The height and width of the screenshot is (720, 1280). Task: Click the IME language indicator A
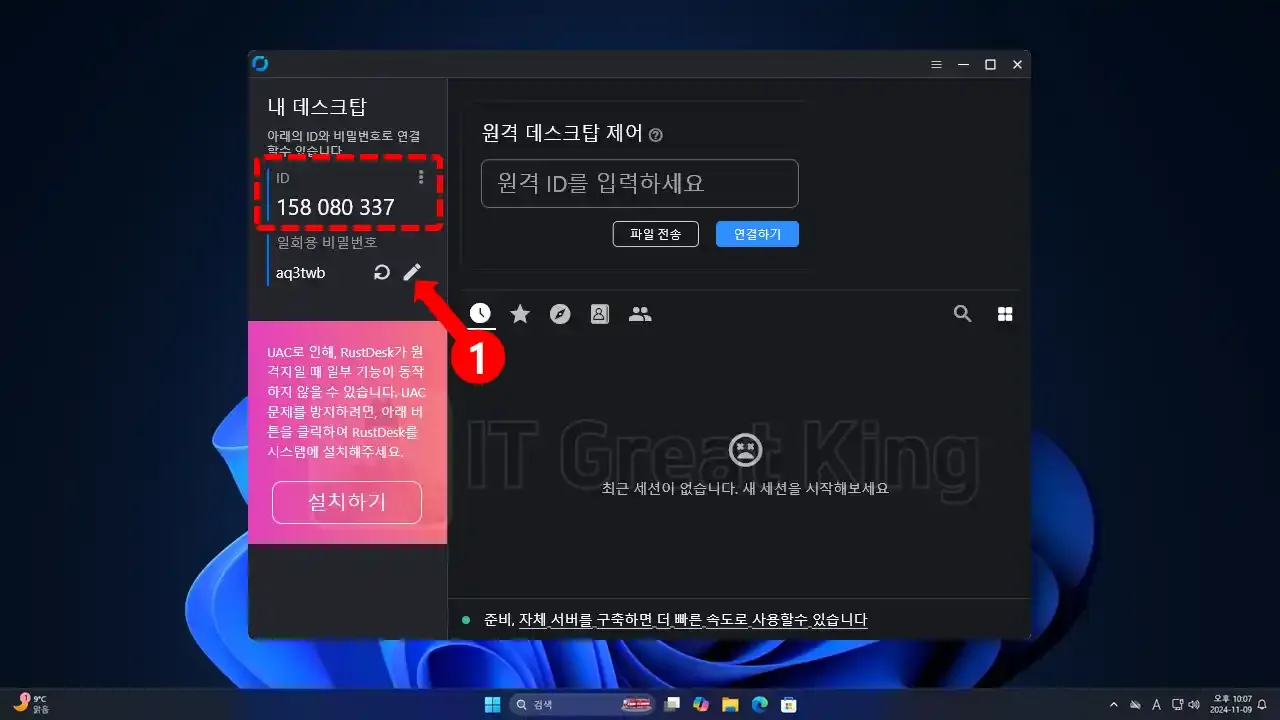(x=1156, y=704)
